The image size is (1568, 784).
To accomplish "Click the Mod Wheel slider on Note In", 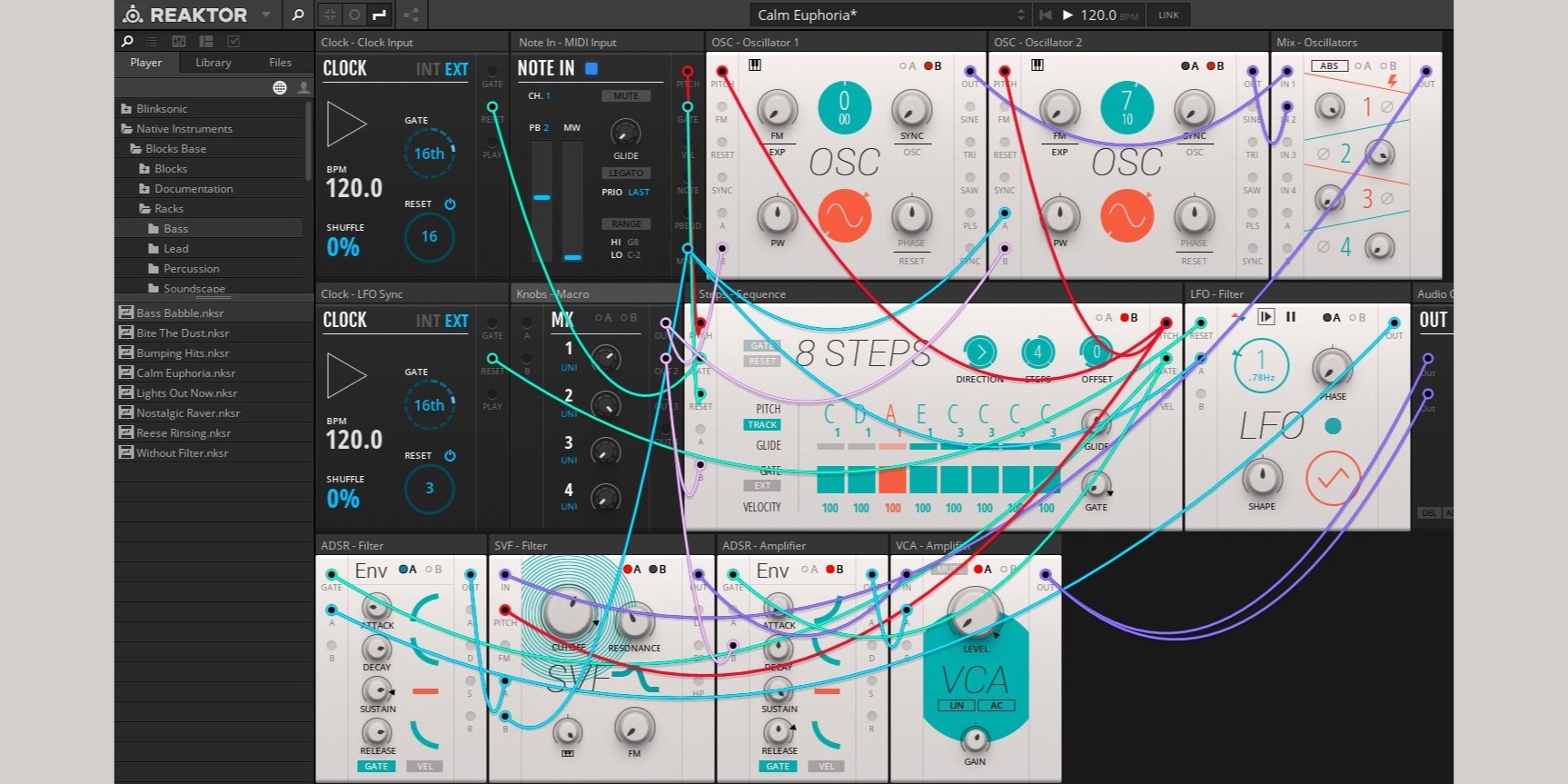I will (x=572, y=201).
